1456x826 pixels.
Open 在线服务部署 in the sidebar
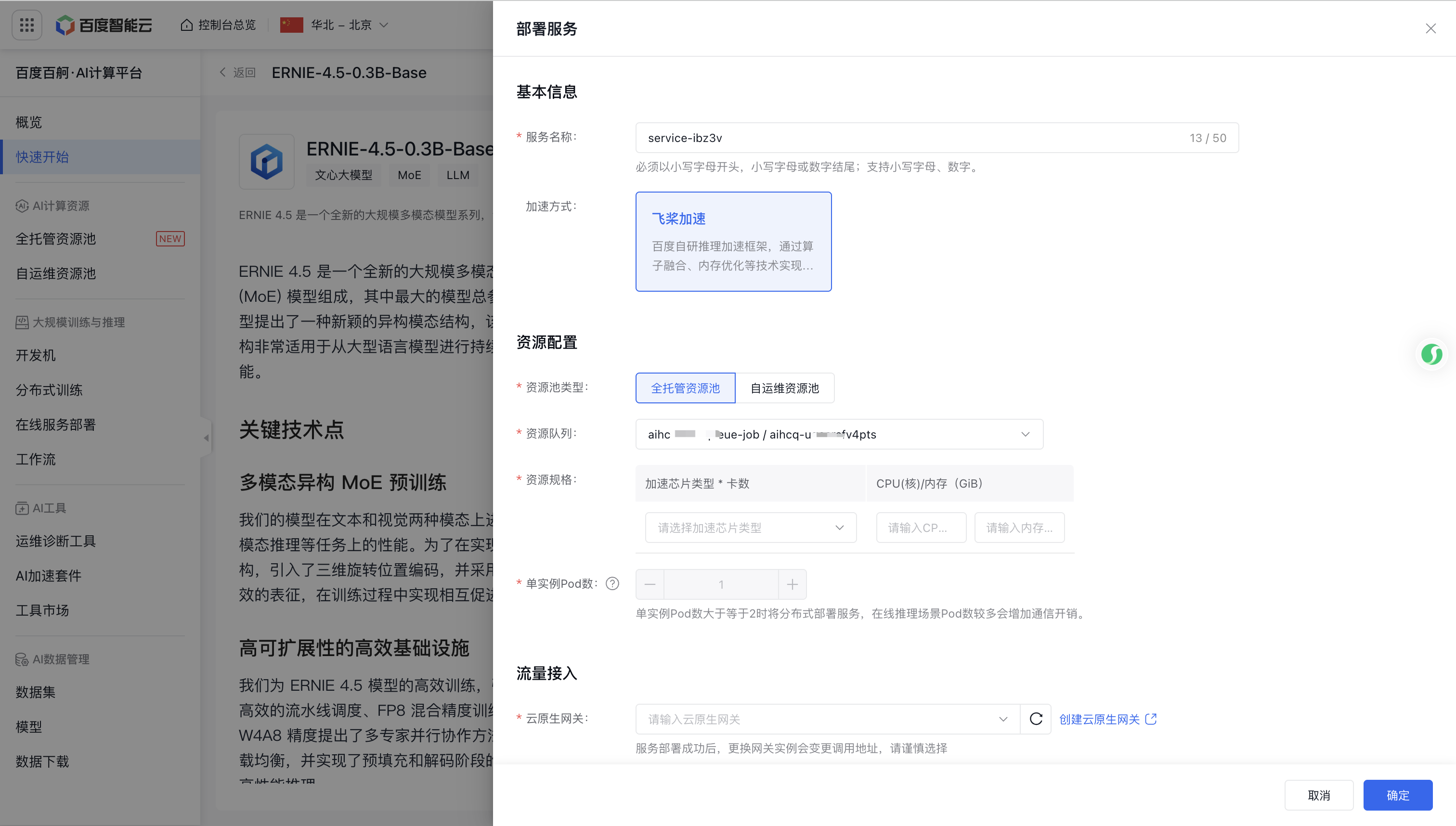pos(55,425)
